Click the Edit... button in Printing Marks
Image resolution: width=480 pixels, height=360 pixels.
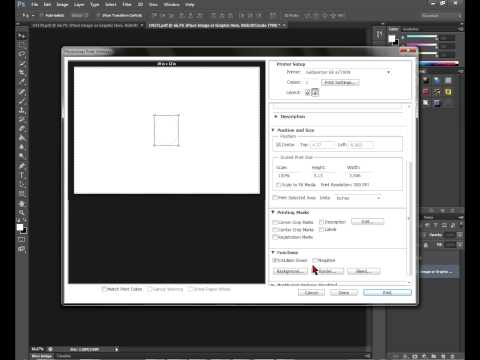pos(367,222)
